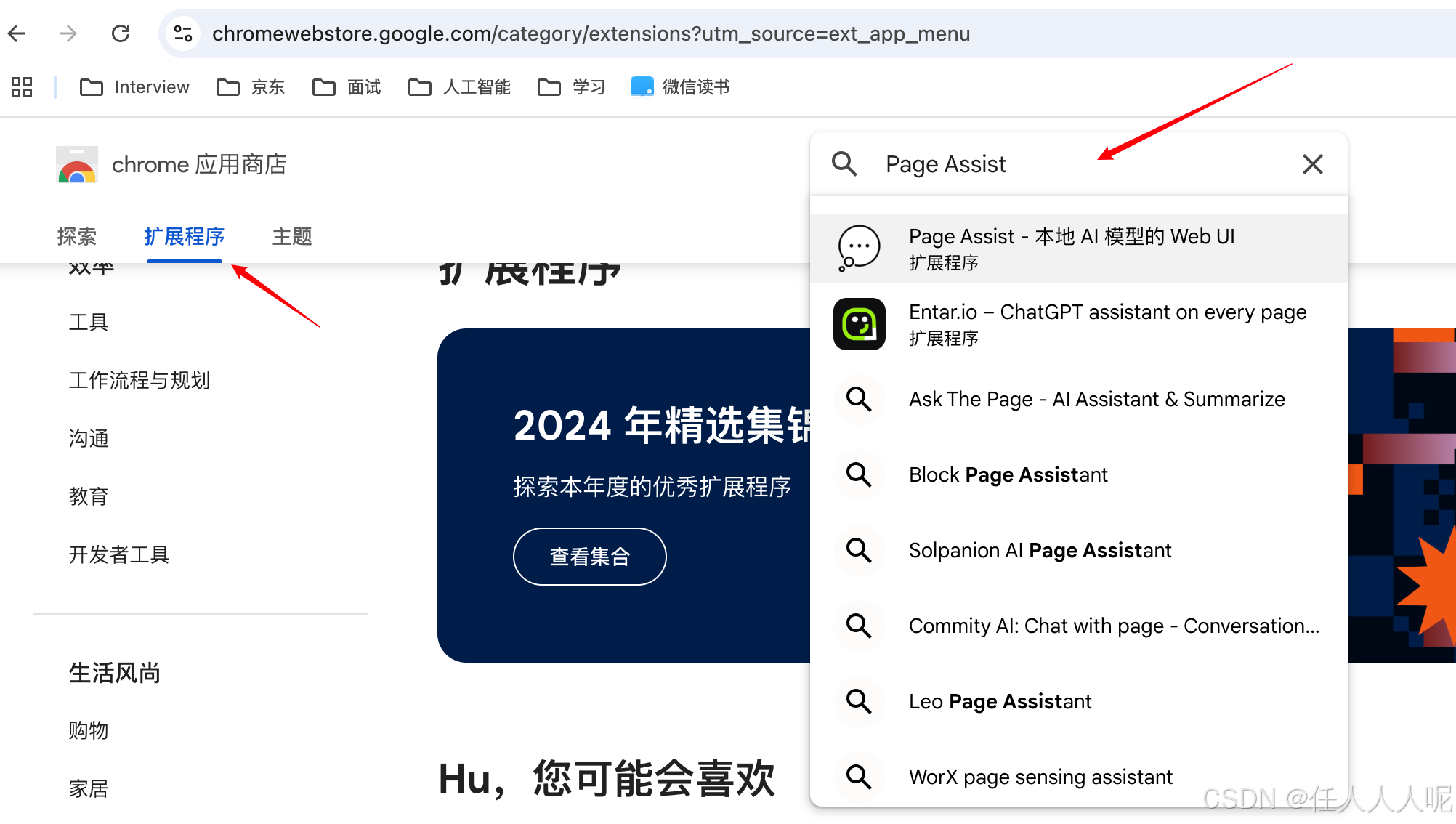Open the Interview bookmark folder

coord(134,87)
